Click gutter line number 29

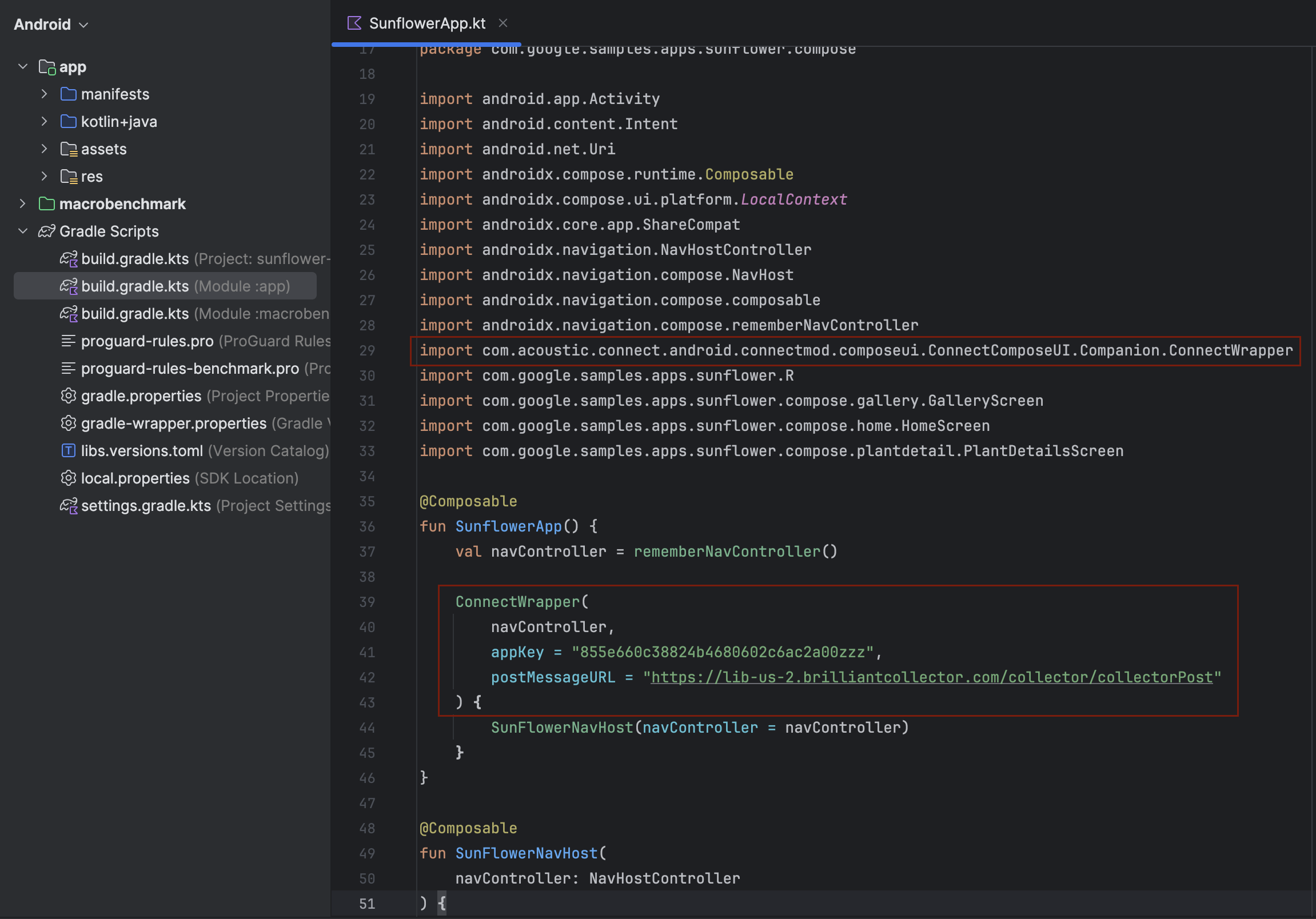coord(367,351)
